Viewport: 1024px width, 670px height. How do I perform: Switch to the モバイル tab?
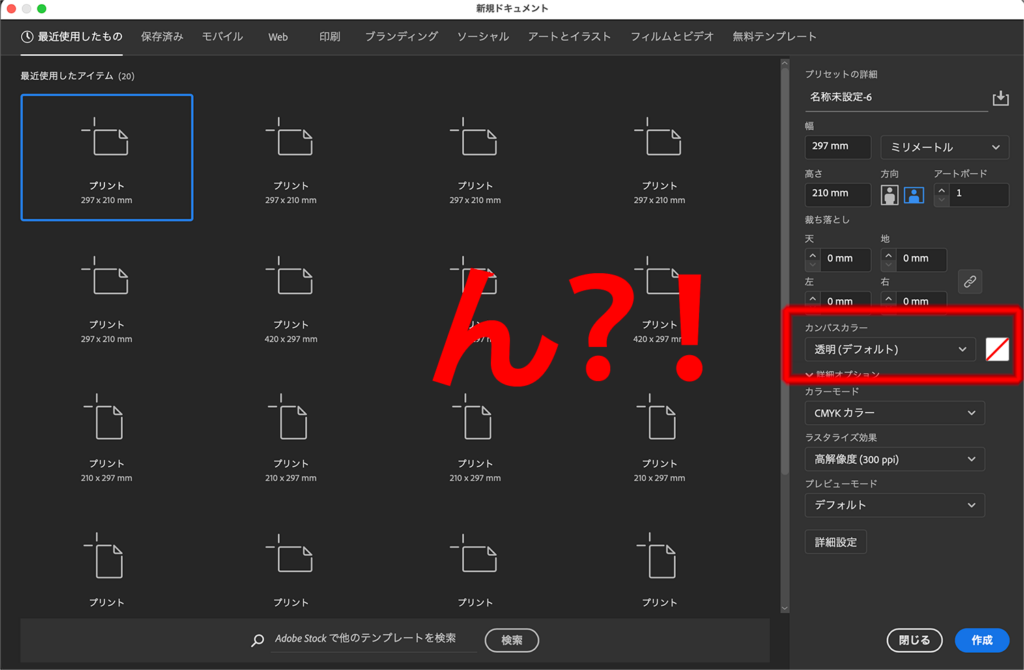coord(222,37)
